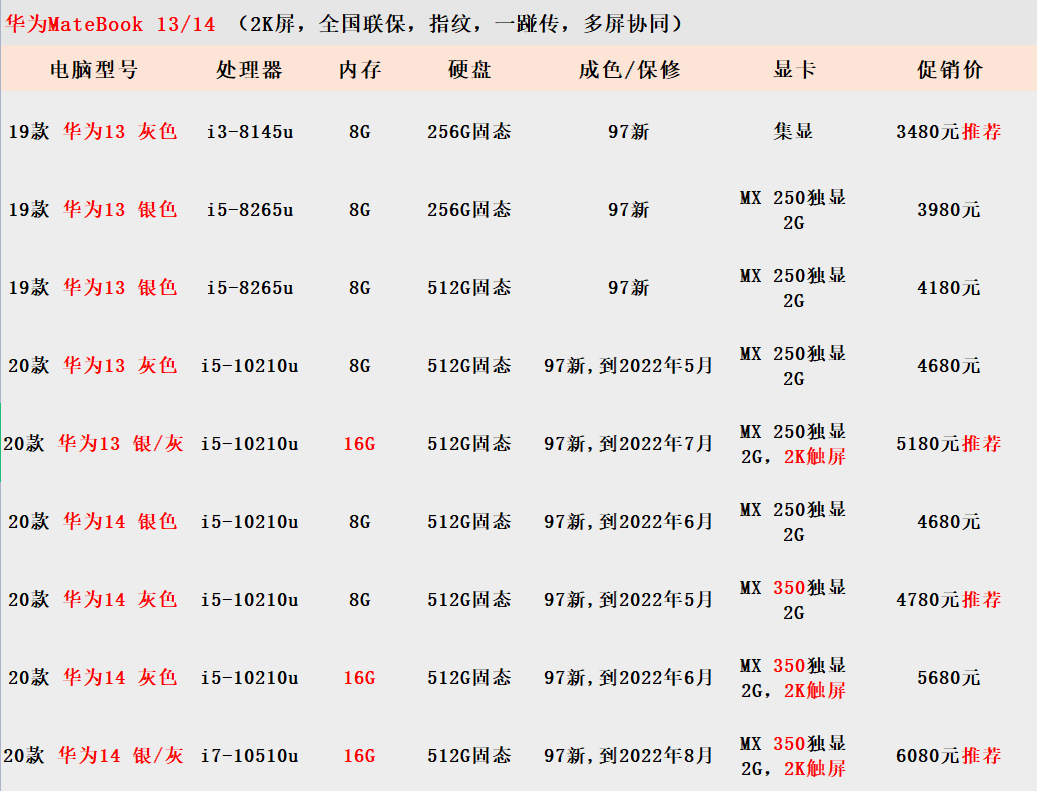This screenshot has width=1037, height=791.
Task: Click the 19款 华为13 灰色 model cell
Action: click(x=93, y=131)
